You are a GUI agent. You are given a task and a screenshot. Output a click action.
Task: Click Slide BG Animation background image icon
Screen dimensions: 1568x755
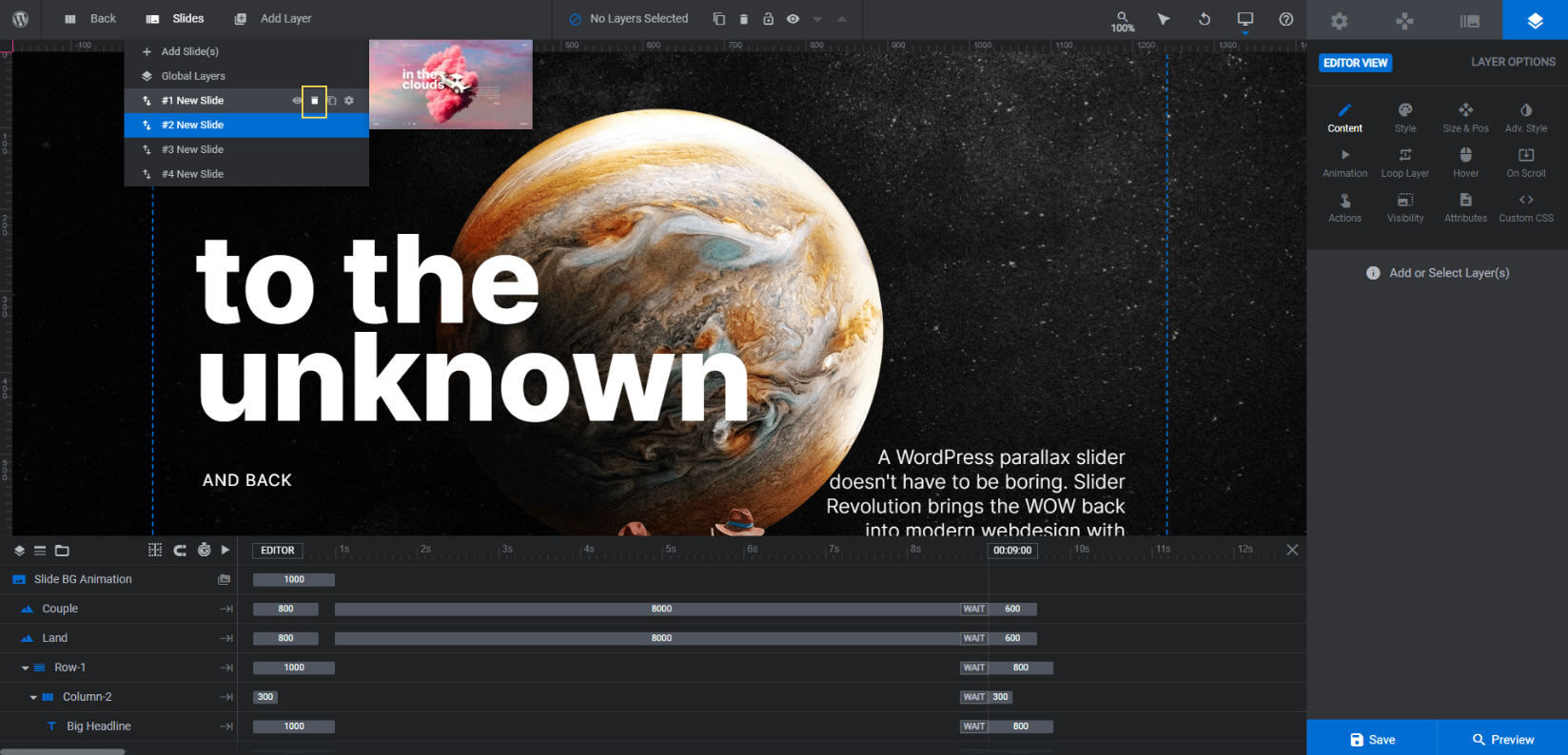tap(225, 580)
